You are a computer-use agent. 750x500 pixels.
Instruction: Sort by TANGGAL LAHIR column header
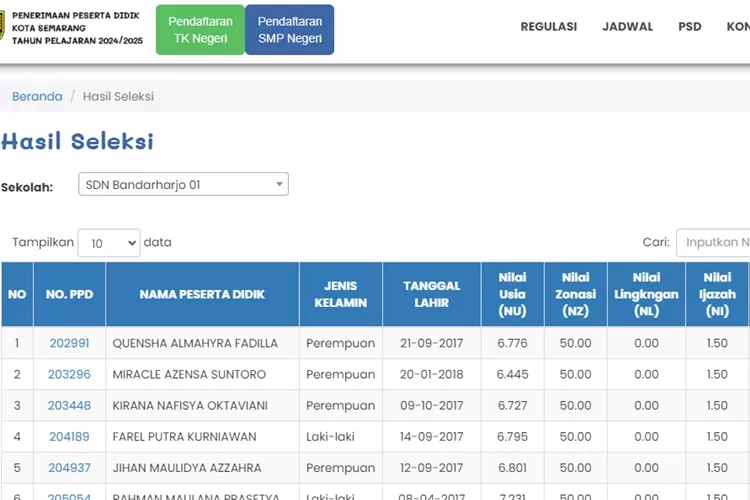tap(432, 294)
